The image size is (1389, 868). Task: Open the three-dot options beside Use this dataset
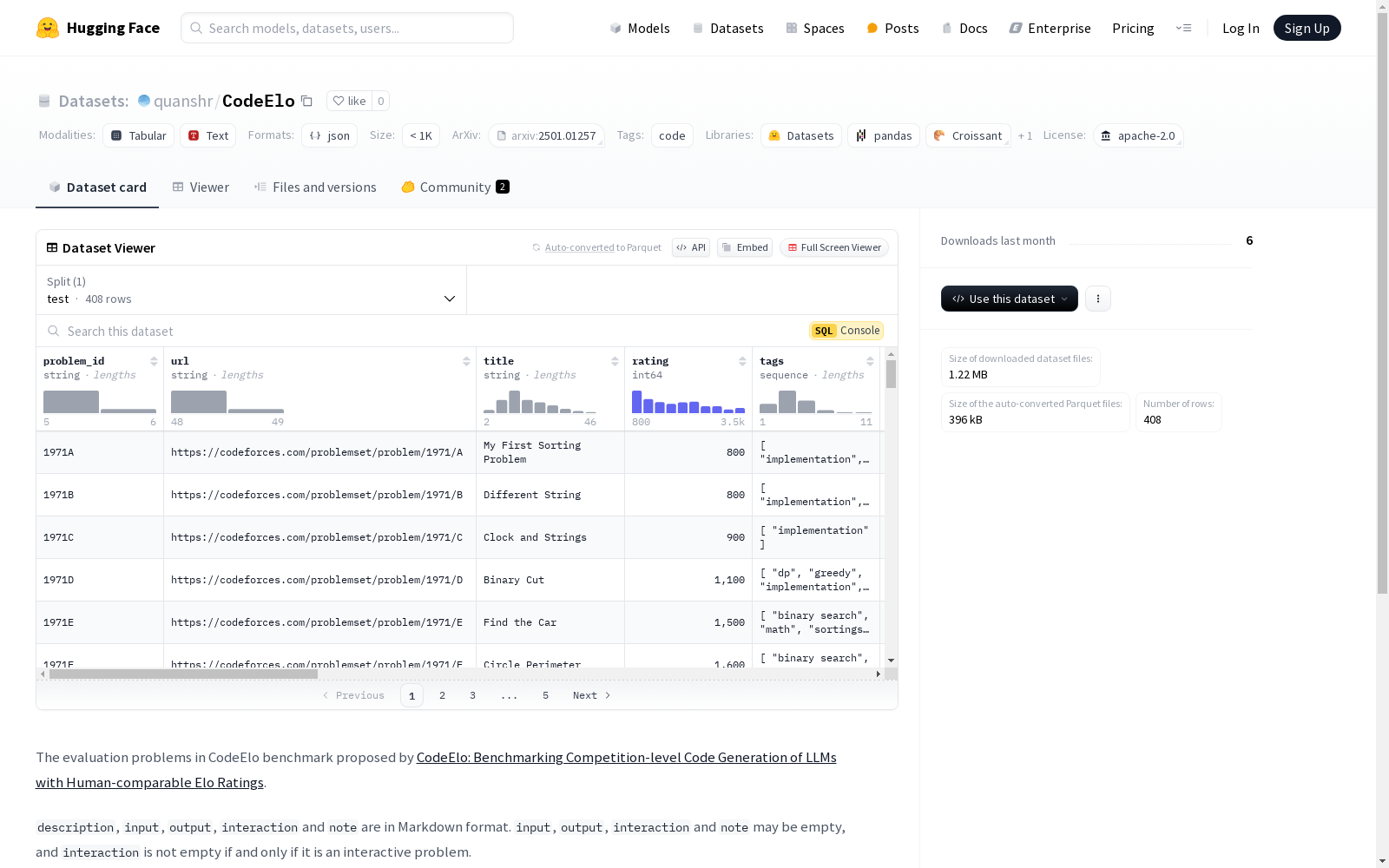pos(1098,299)
